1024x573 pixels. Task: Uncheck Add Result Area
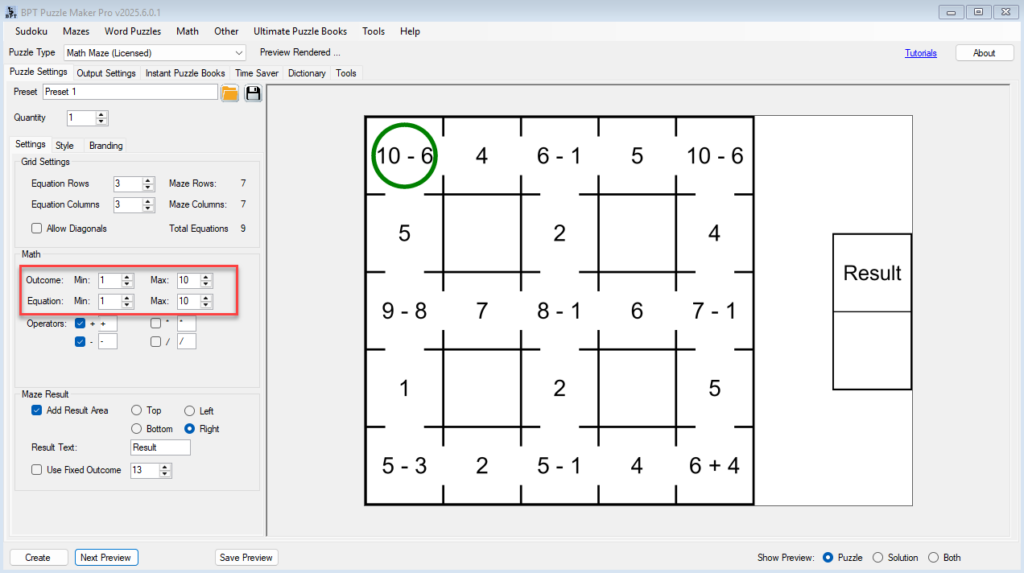tap(37, 410)
